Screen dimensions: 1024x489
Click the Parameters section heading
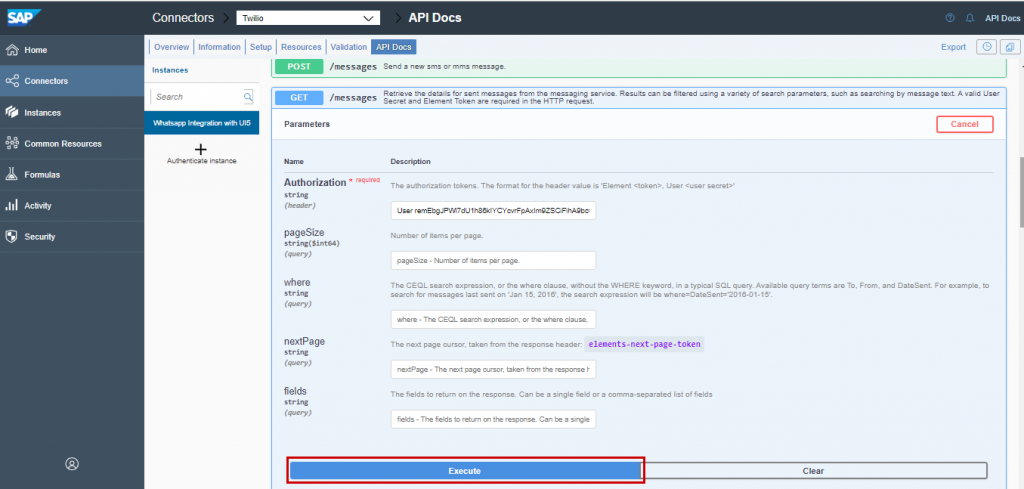(307, 124)
